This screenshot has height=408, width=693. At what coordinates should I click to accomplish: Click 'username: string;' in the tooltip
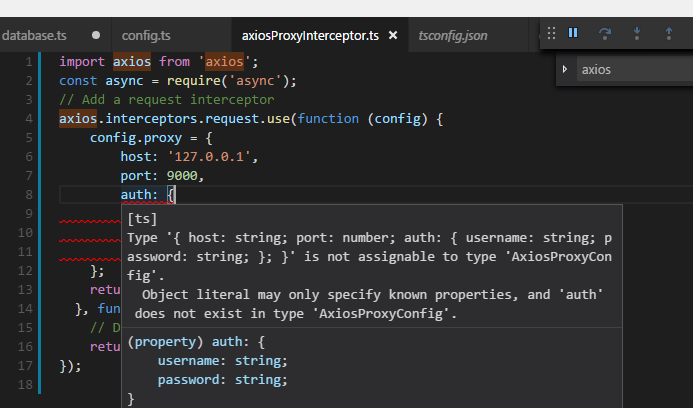tap(223, 361)
